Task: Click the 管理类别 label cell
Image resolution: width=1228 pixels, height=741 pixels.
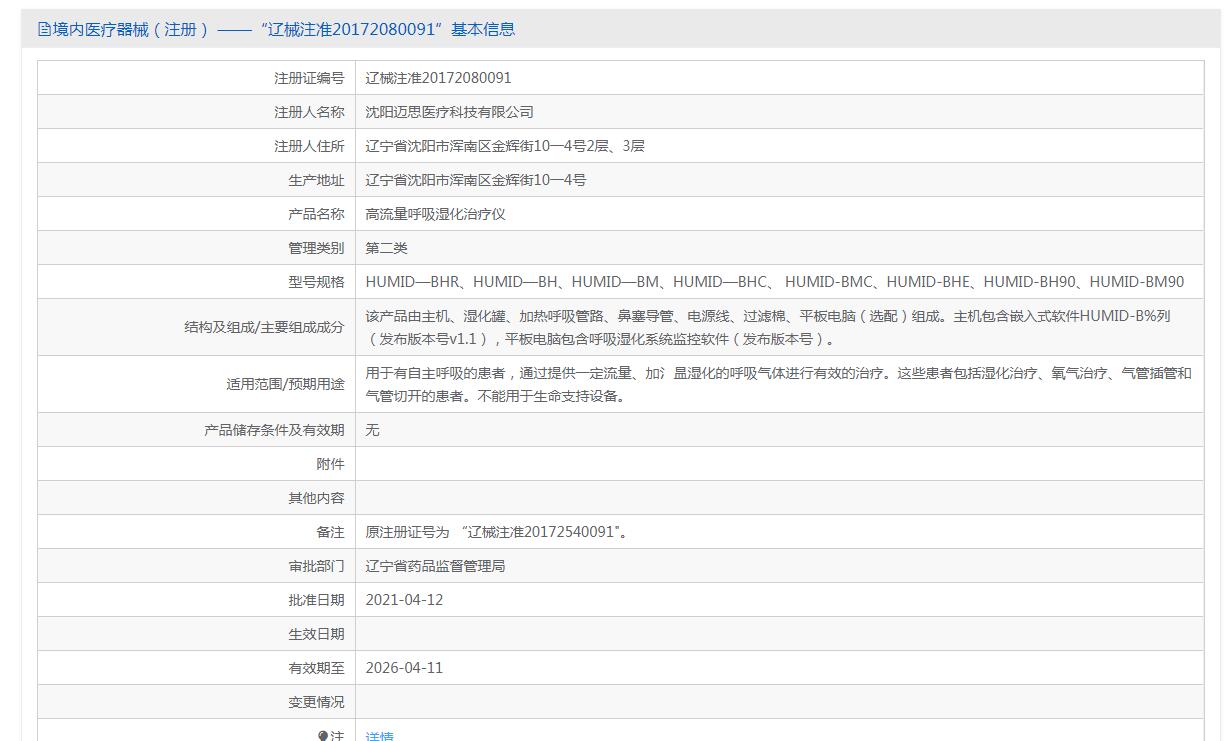Action: coord(197,248)
